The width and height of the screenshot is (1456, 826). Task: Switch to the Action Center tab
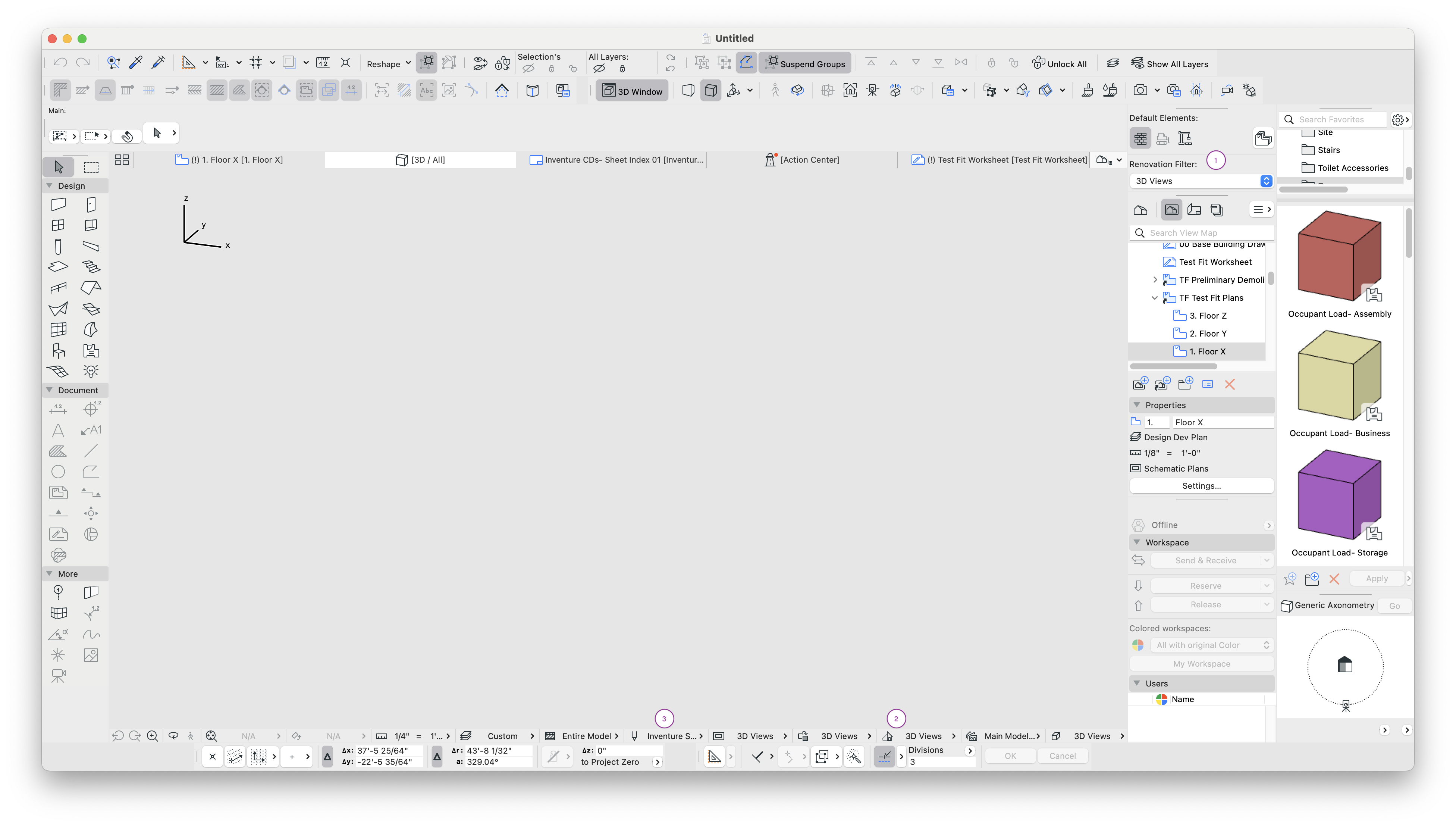[802, 160]
